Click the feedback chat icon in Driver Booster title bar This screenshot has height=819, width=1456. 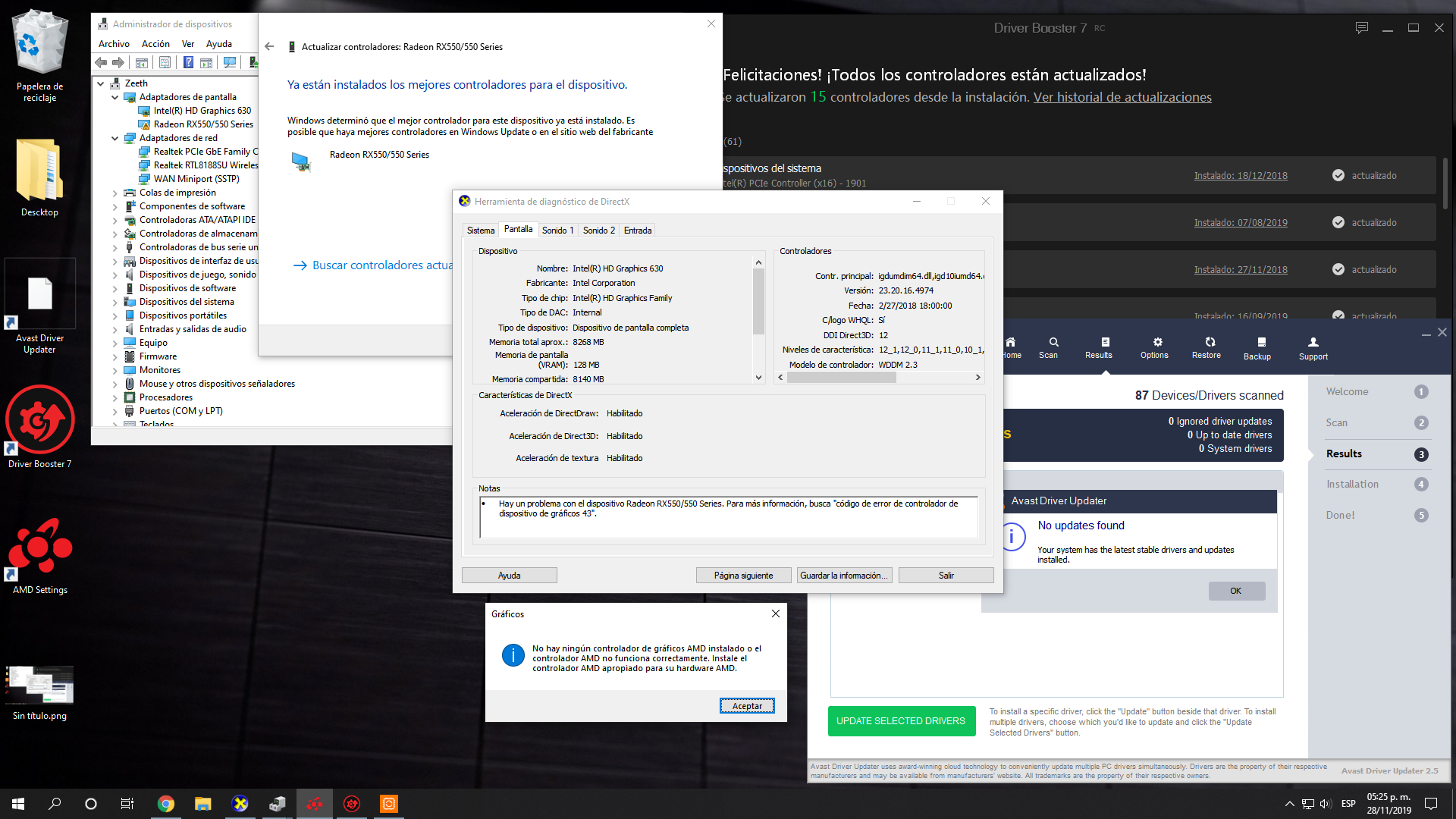[x=1362, y=28]
